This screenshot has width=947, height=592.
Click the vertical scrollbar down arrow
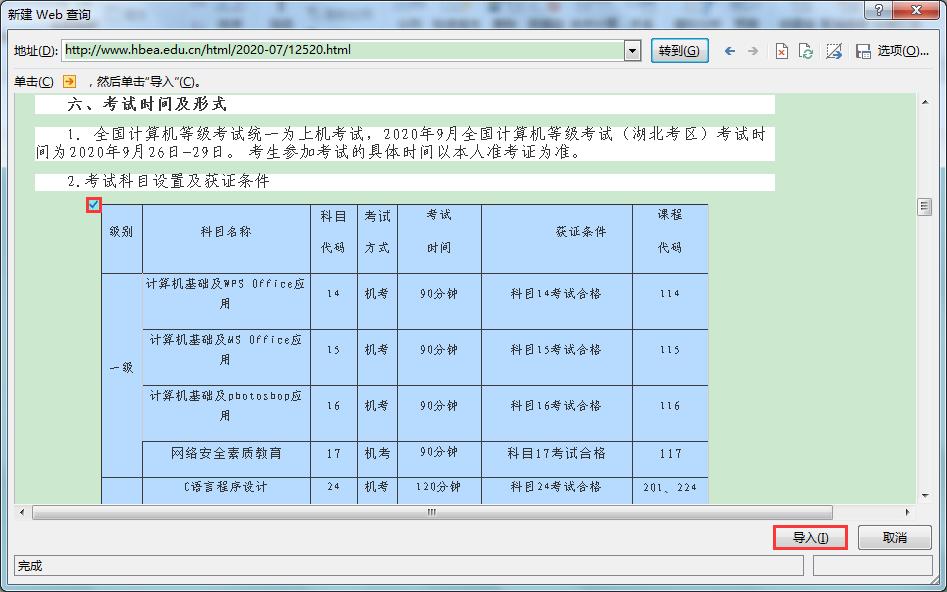[923, 497]
